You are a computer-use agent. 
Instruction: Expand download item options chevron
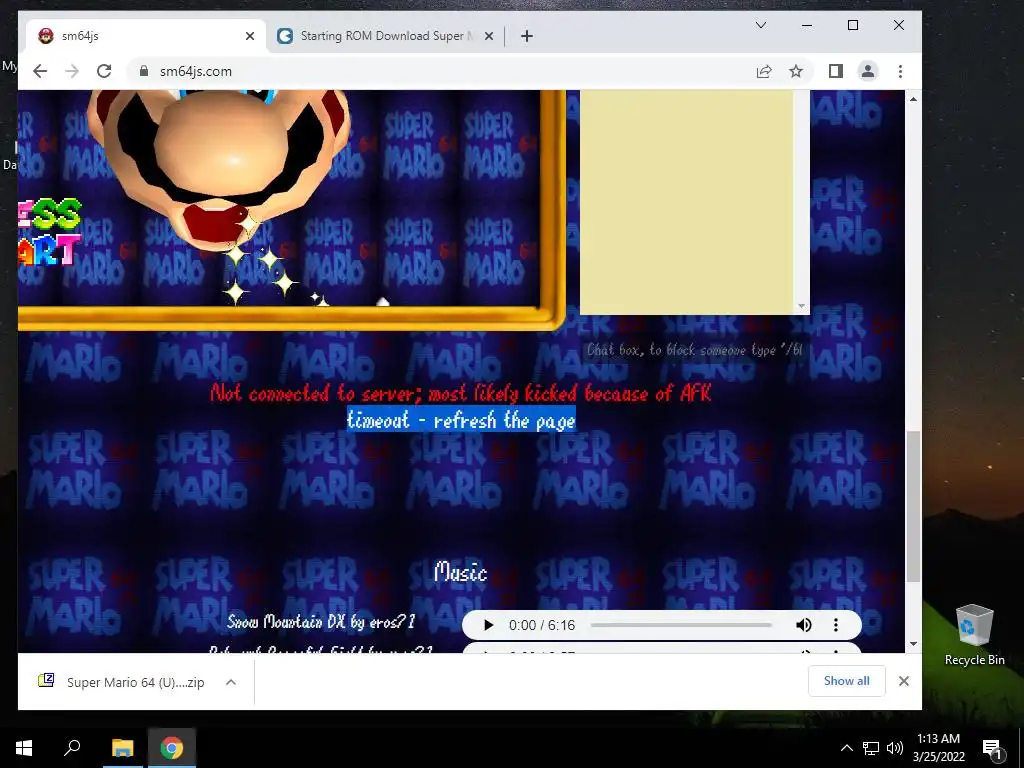click(231, 682)
